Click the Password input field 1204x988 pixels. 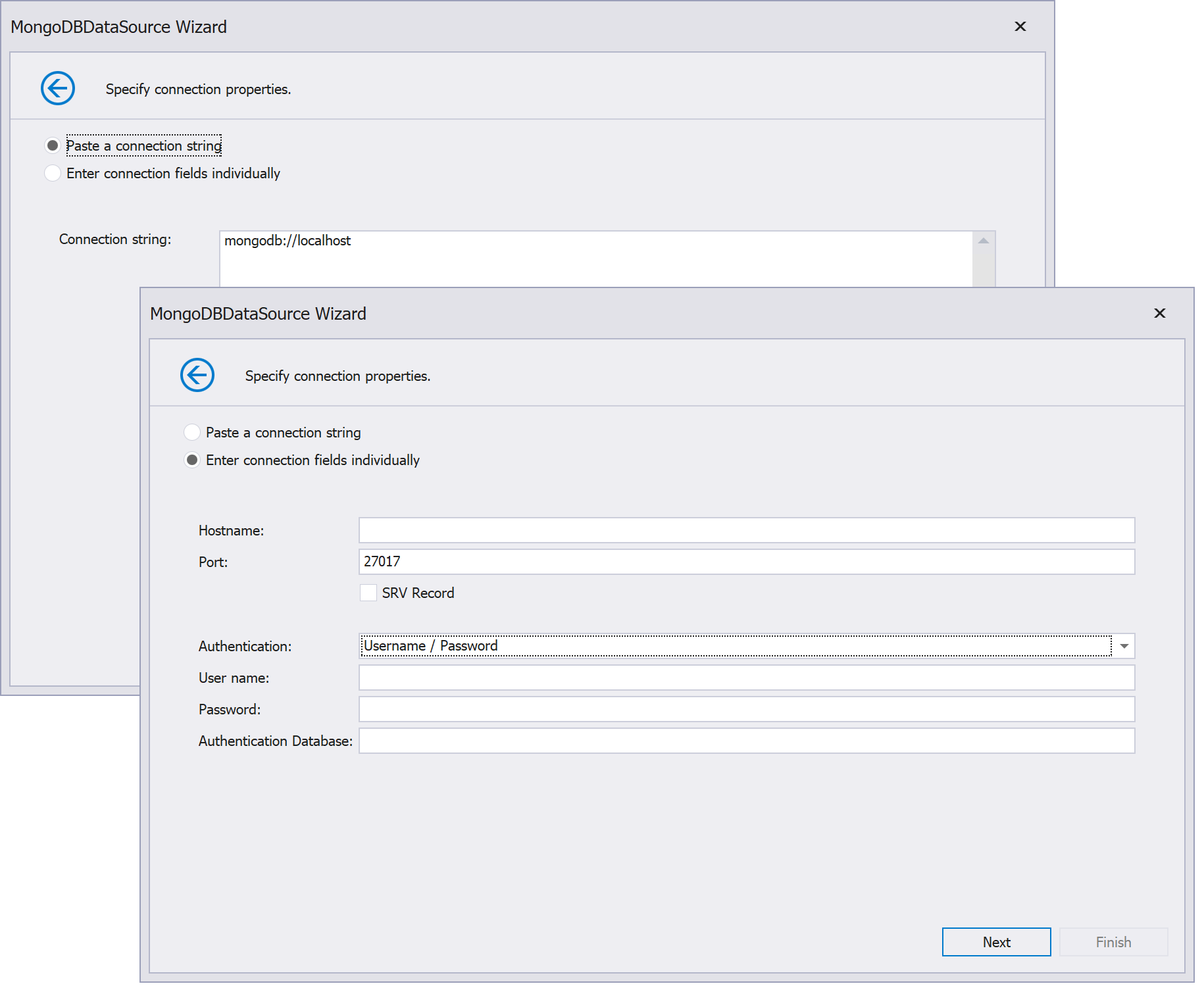coord(746,709)
